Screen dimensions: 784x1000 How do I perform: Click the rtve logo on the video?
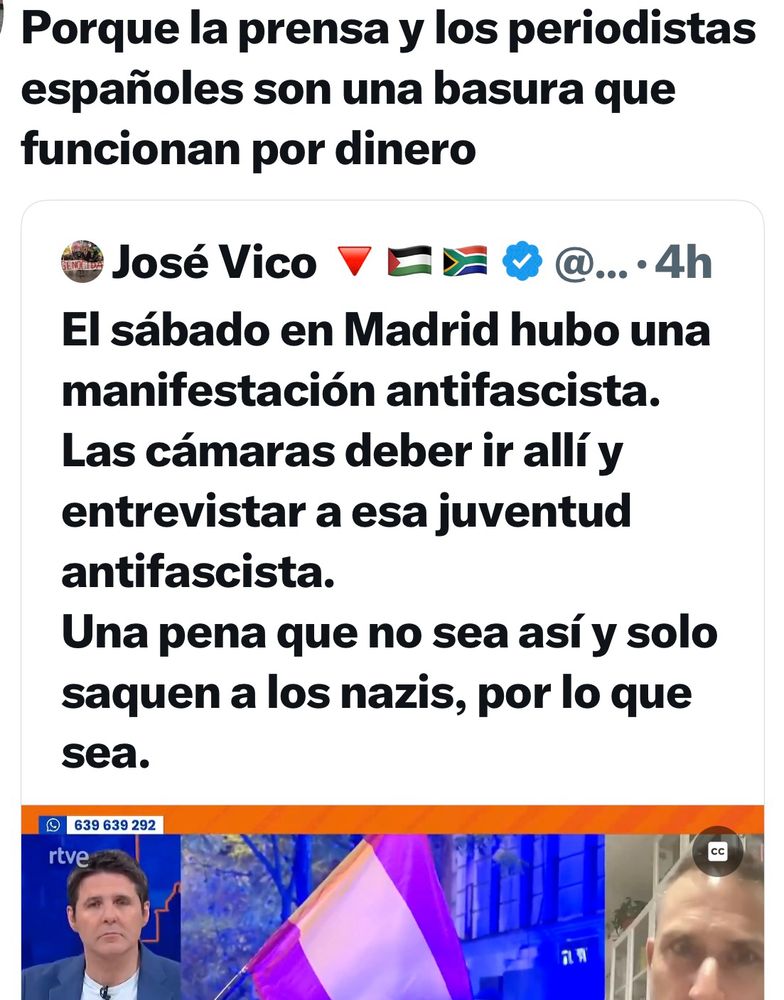(69, 857)
